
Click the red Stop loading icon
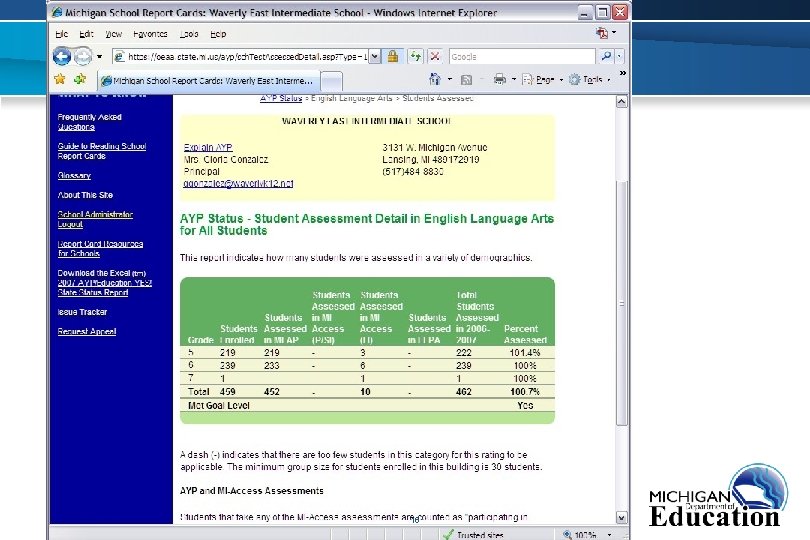[x=435, y=57]
